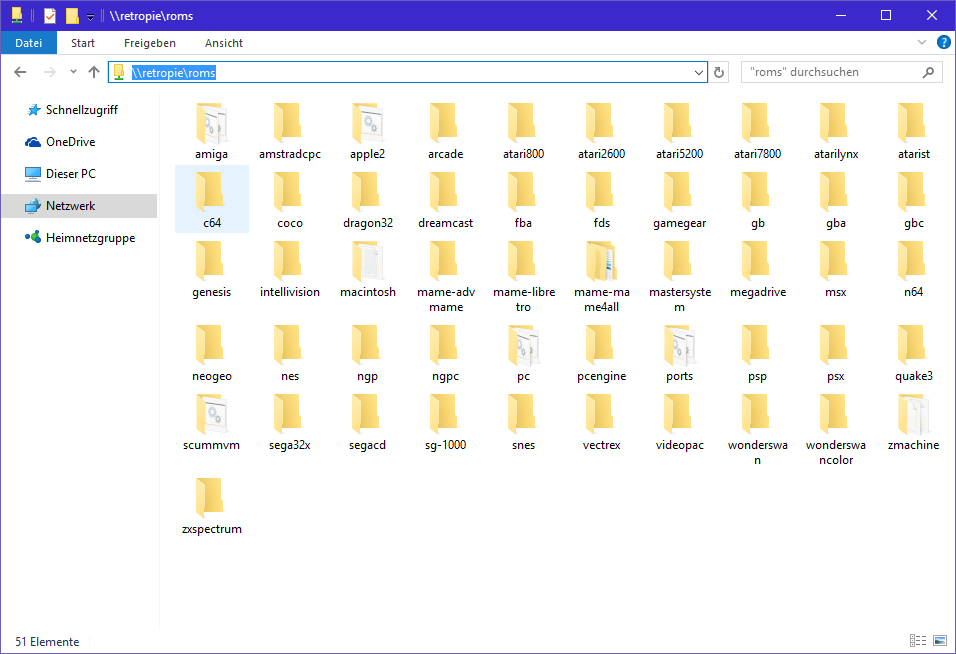The height and width of the screenshot is (654, 956).
Task: Switch to large icons view button
Action: tap(939, 641)
